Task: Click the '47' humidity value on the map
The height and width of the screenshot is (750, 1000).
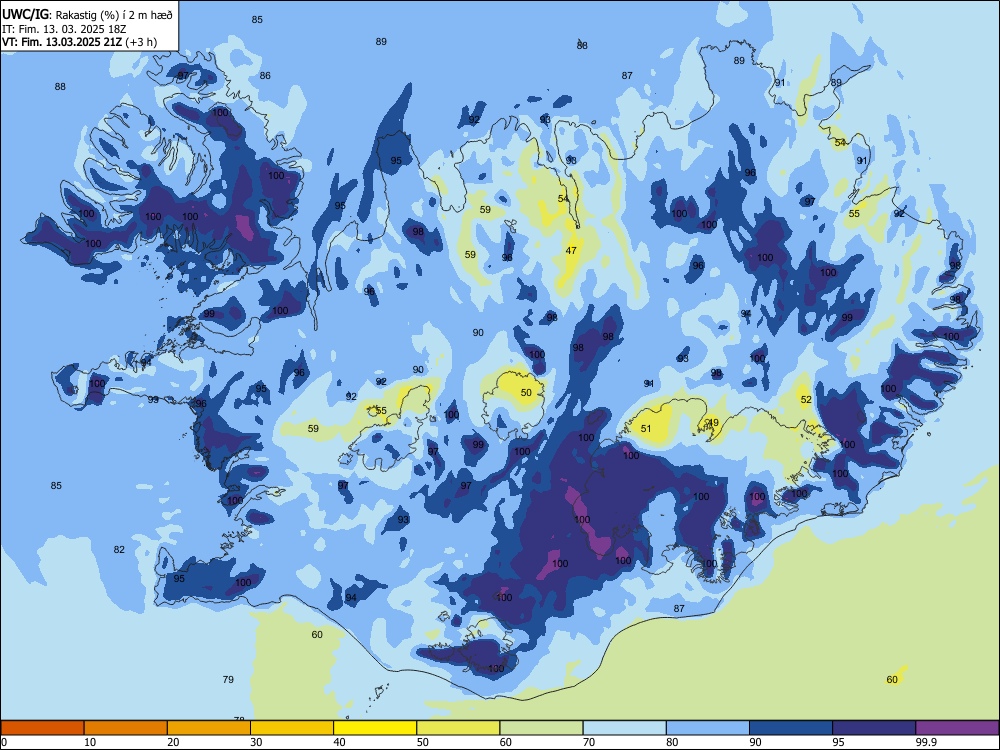Action: [571, 251]
